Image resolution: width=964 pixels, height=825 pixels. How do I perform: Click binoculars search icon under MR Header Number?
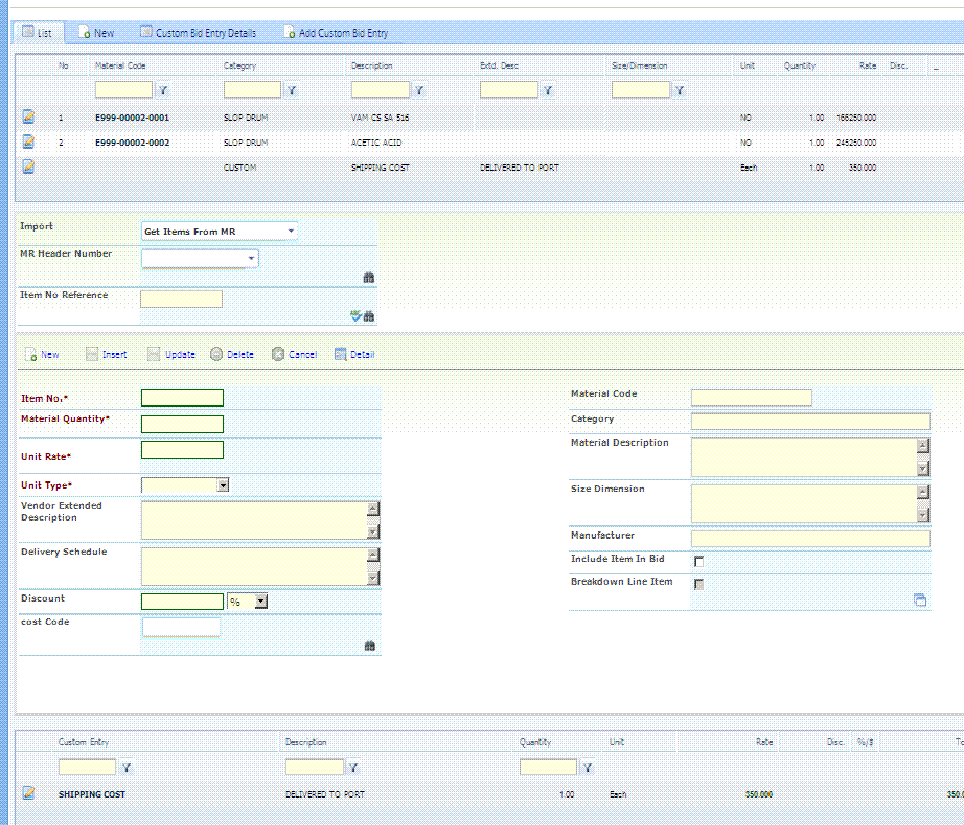[x=369, y=277]
